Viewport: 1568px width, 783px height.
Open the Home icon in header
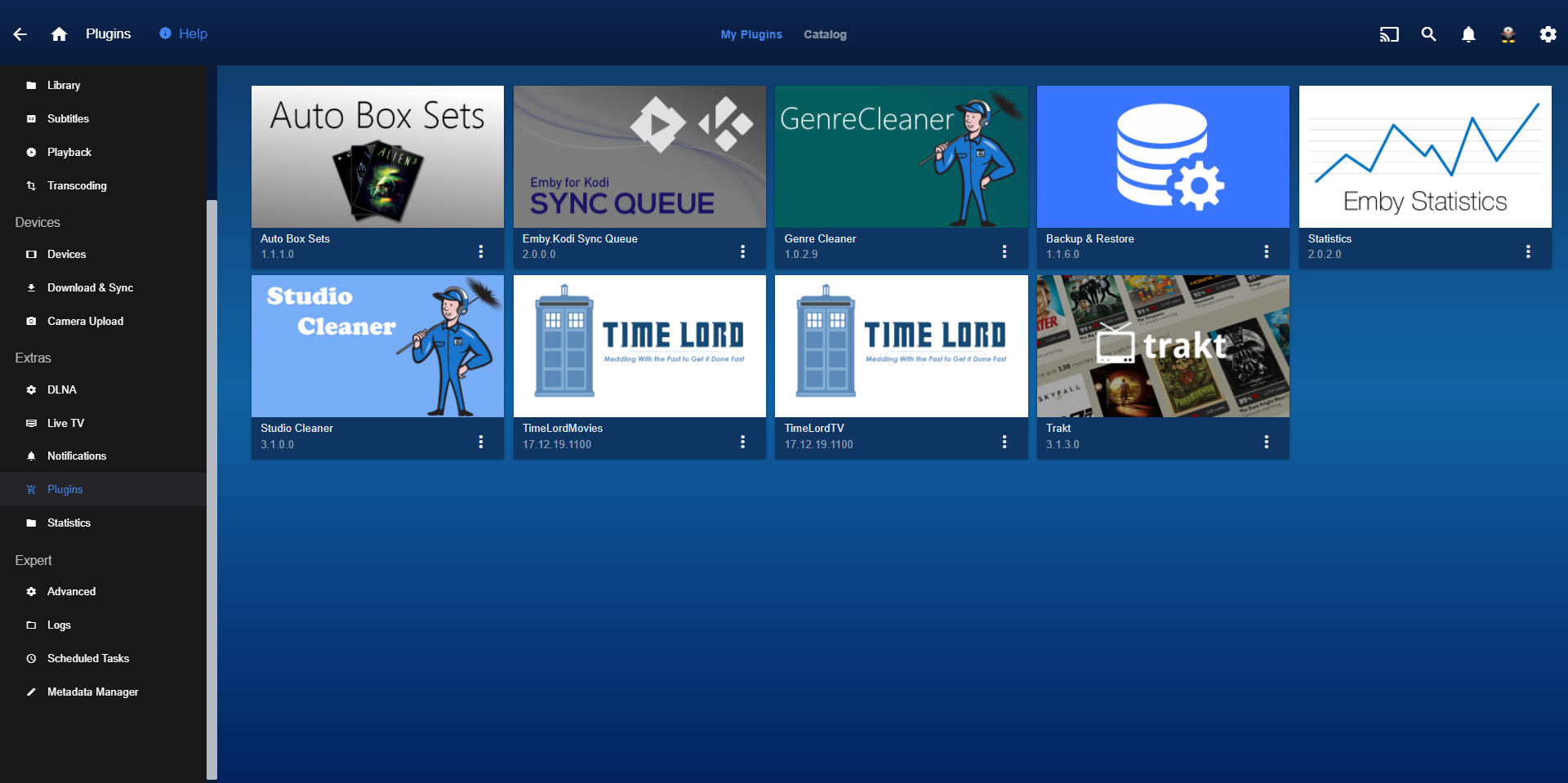[x=59, y=34]
